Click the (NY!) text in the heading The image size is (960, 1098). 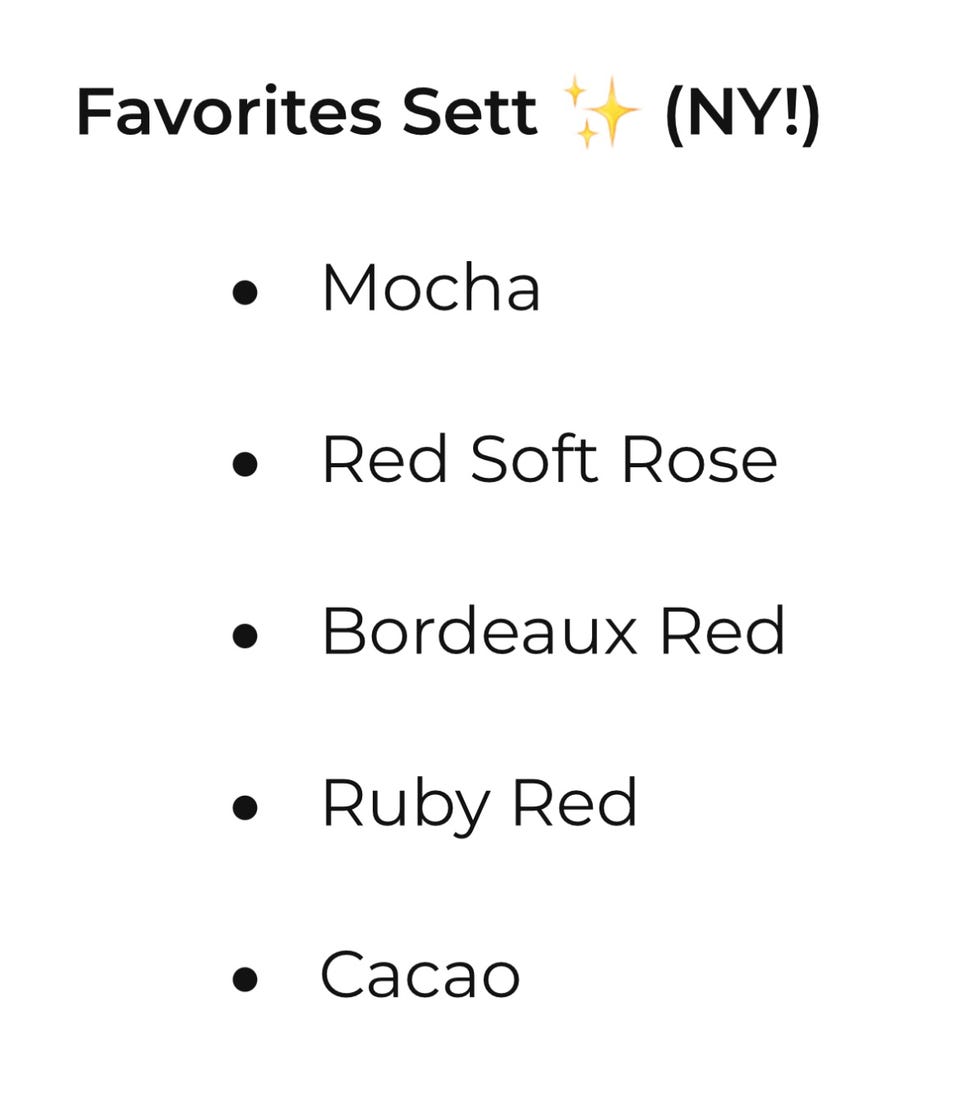click(x=741, y=114)
